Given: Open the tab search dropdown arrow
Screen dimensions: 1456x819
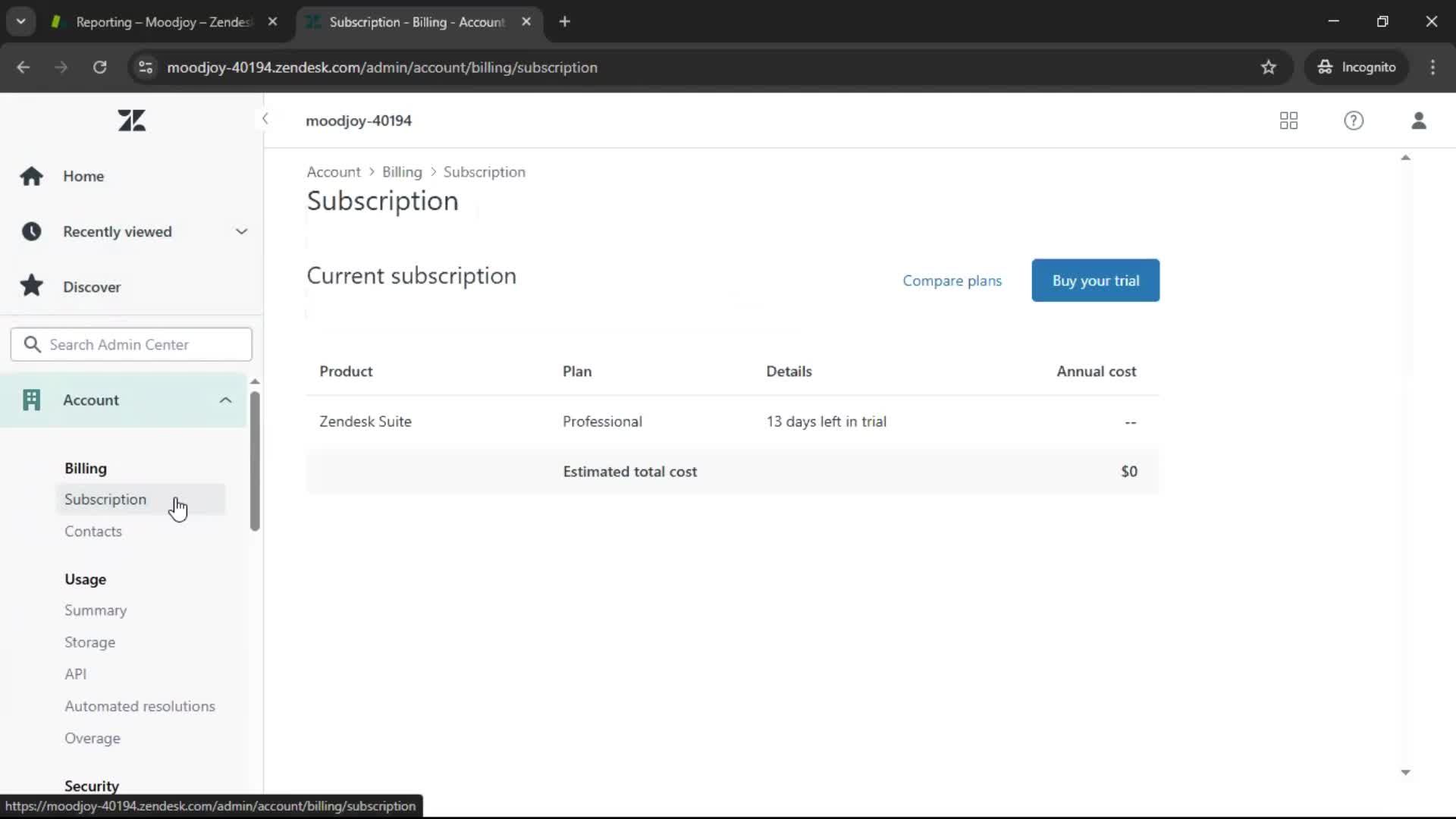Looking at the screenshot, I should pyautogui.click(x=21, y=22).
